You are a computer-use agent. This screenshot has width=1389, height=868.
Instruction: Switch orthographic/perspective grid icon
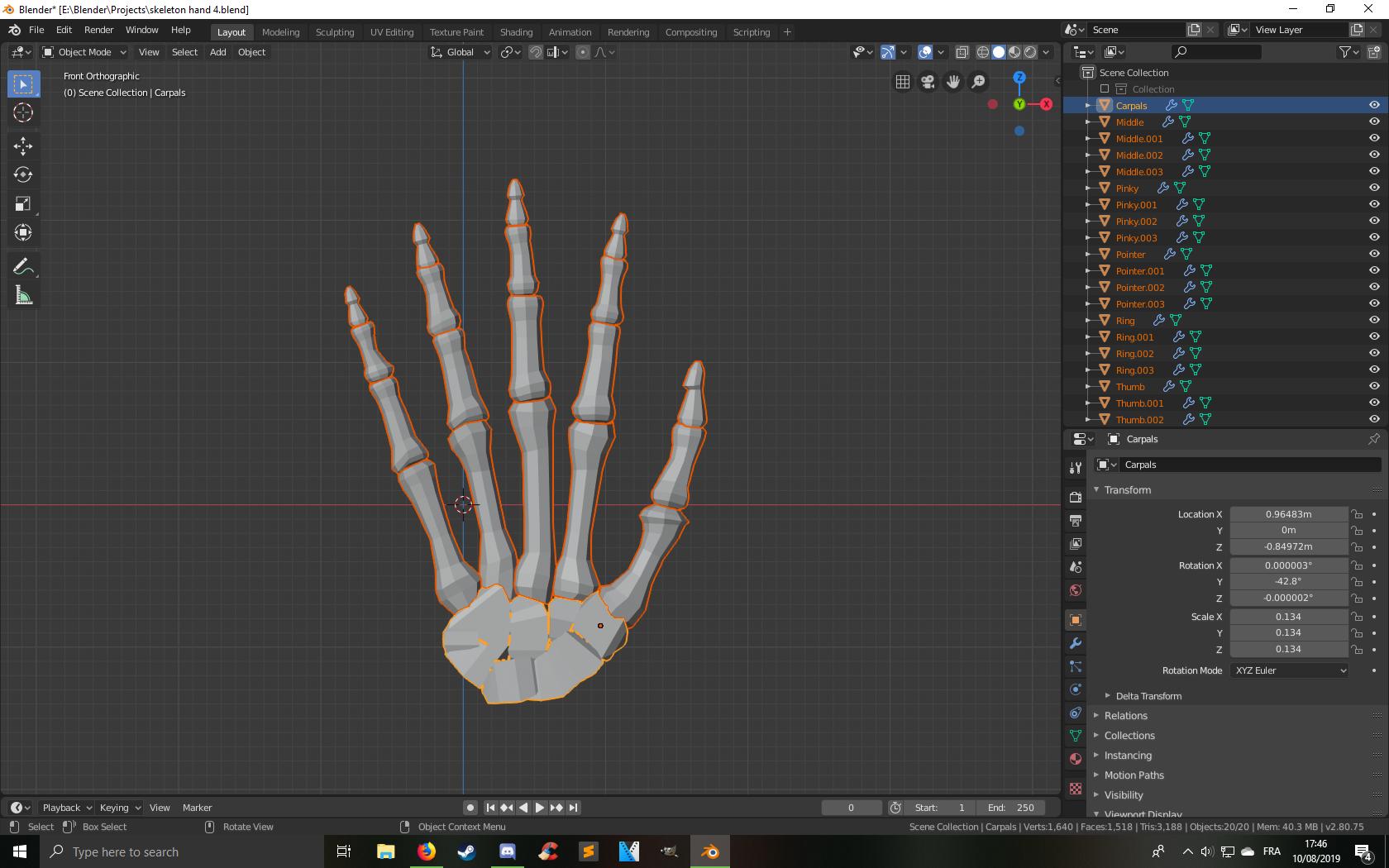point(903,81)
